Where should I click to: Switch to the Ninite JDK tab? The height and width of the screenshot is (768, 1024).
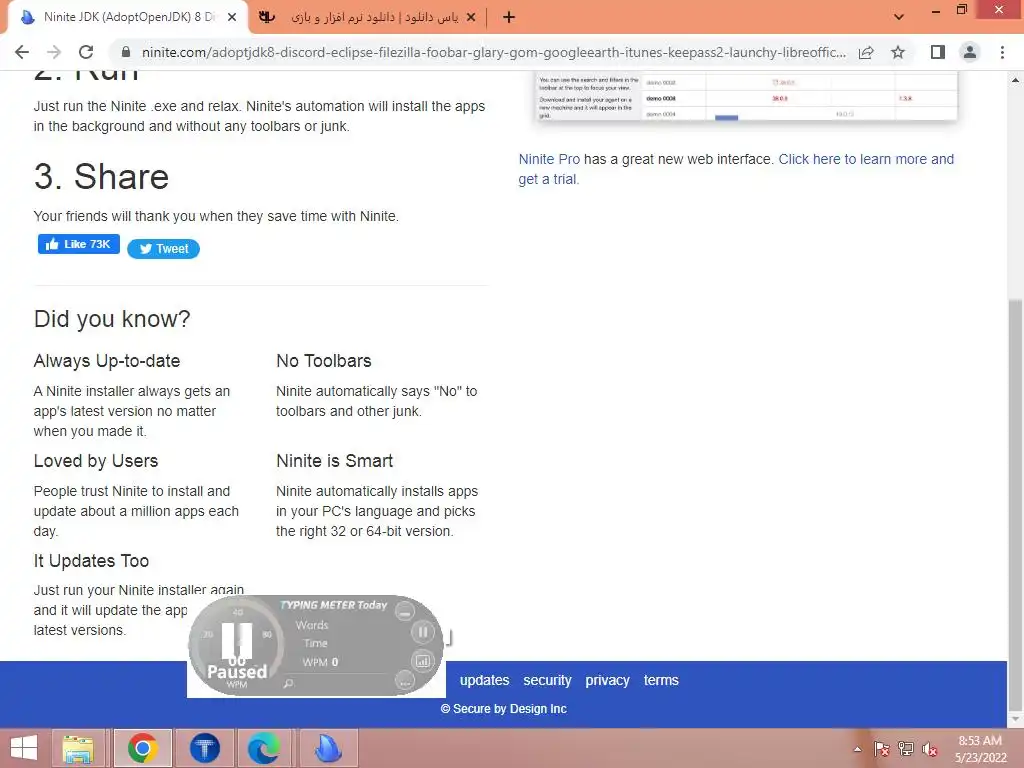coord(127,18)
